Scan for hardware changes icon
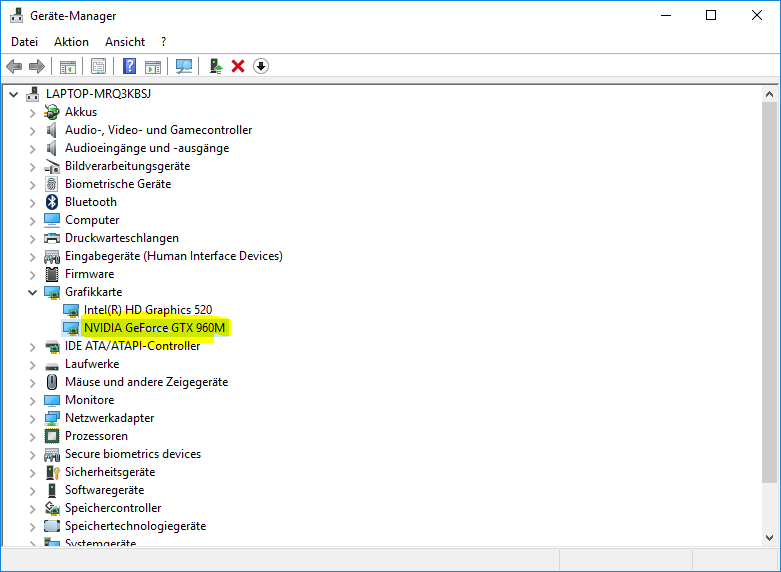The image size is (781, 572). coord(184,66)
